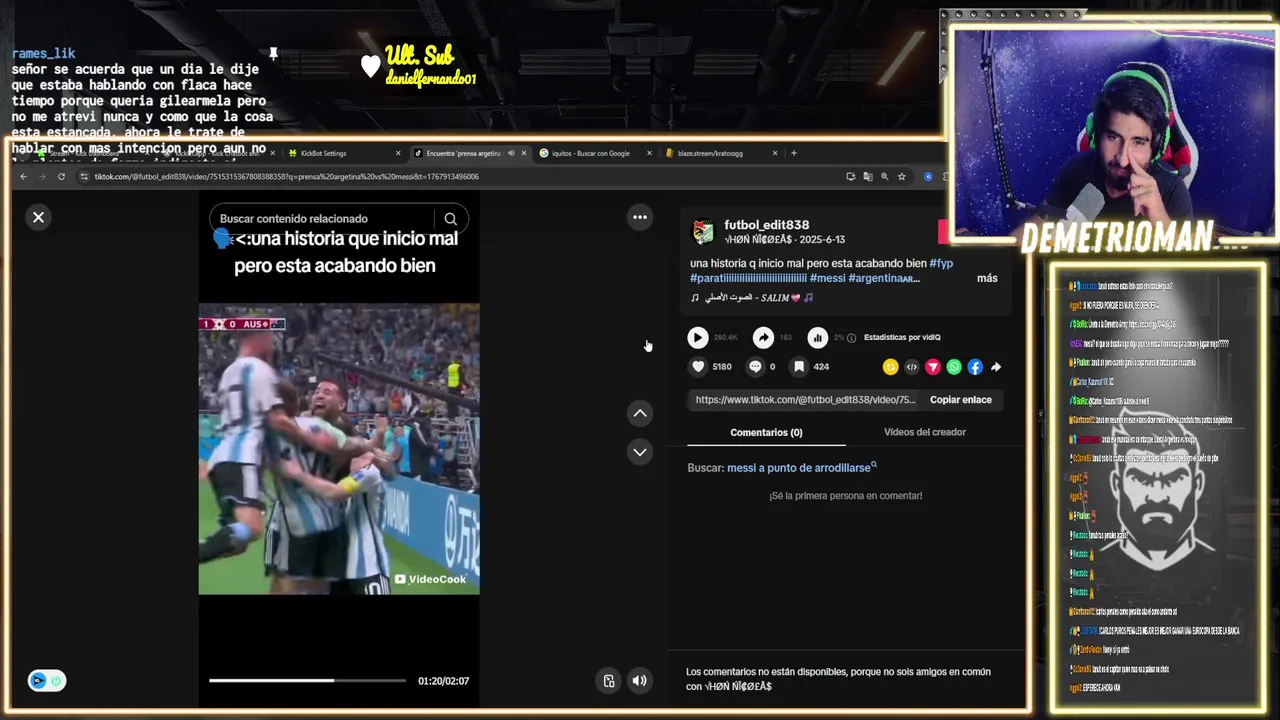Viewport: 1280px width, 720px height.
Task: Click the futbol_edit838 avatar picture
Action: [704, 232]
